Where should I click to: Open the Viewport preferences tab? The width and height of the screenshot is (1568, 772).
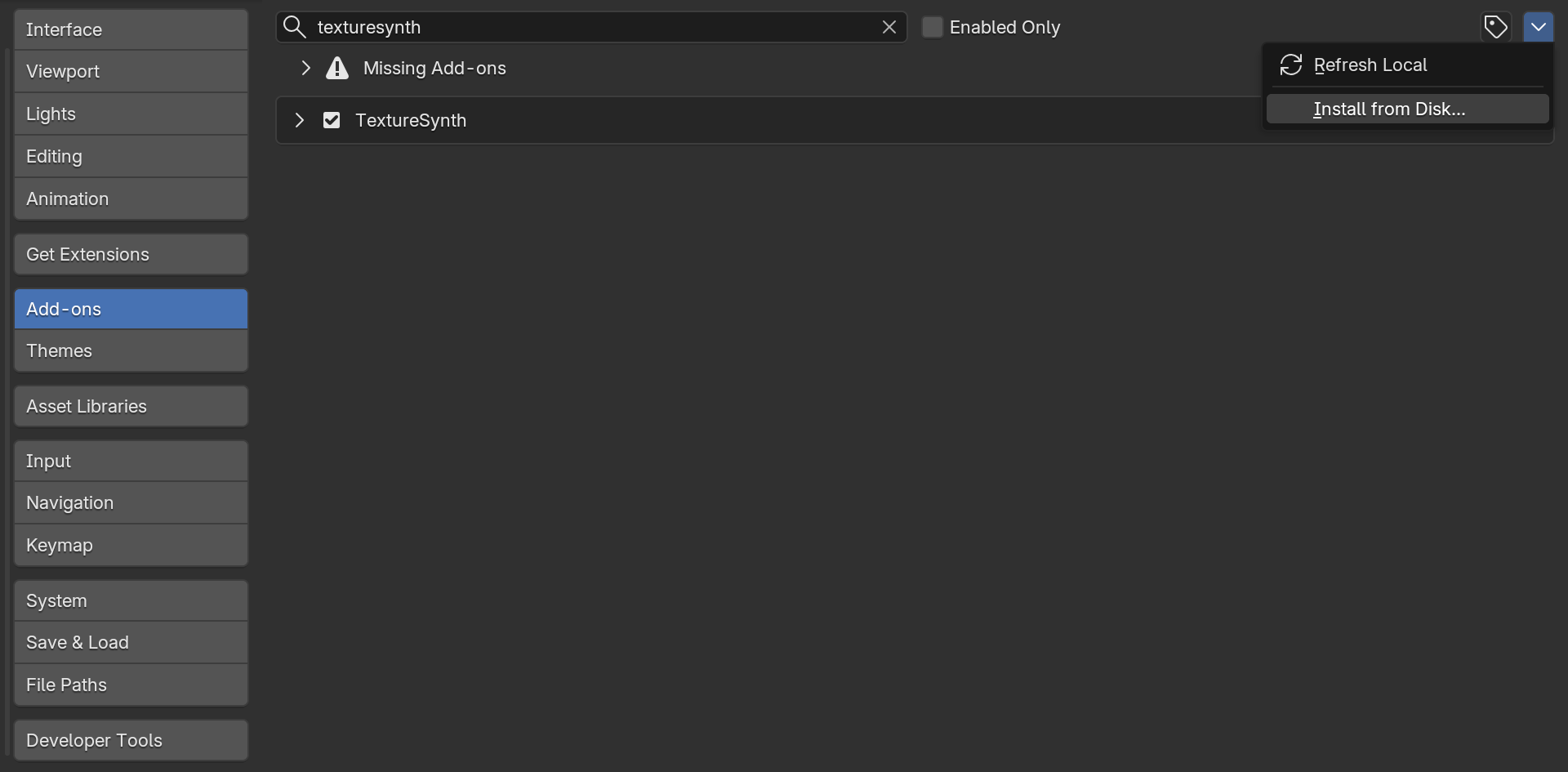click(x=131, y=71)
